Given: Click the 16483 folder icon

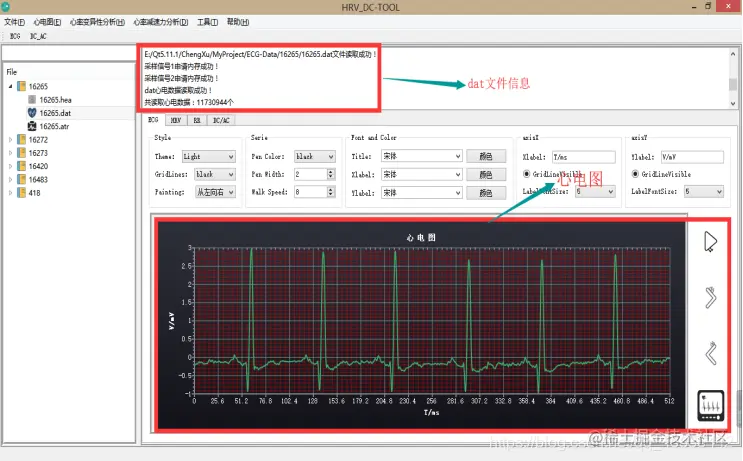Looking at the screenshot, I should point(21,180).
